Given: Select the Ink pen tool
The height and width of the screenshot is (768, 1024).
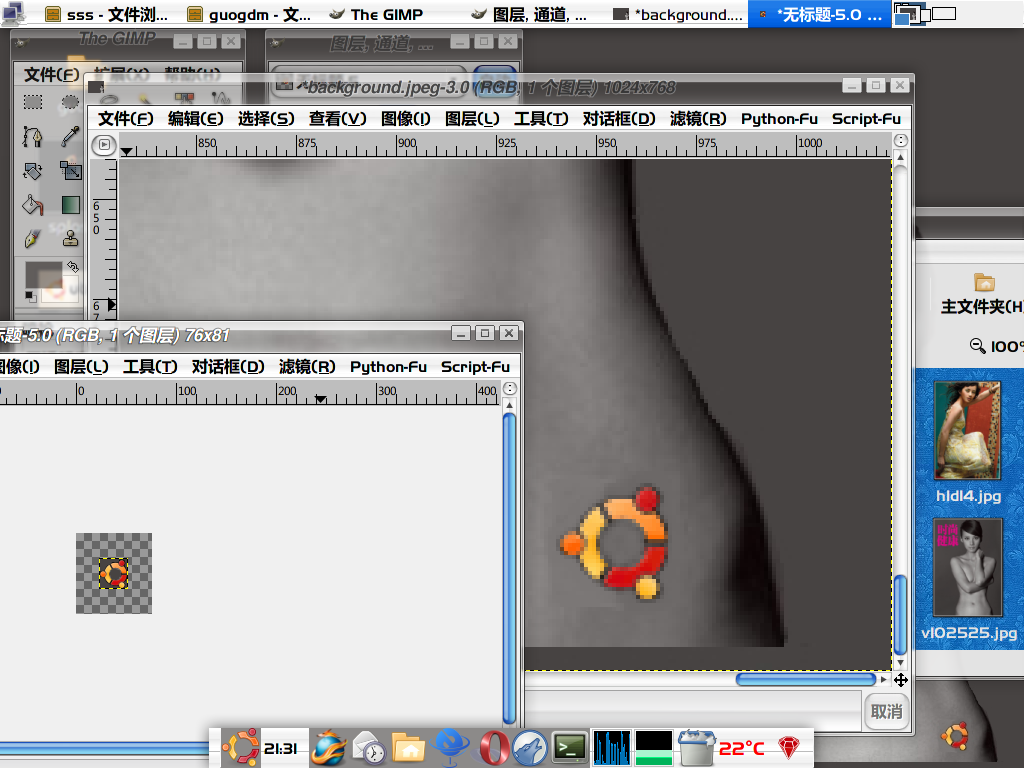Looking at the screenshot, I should (x=32, y=239).
